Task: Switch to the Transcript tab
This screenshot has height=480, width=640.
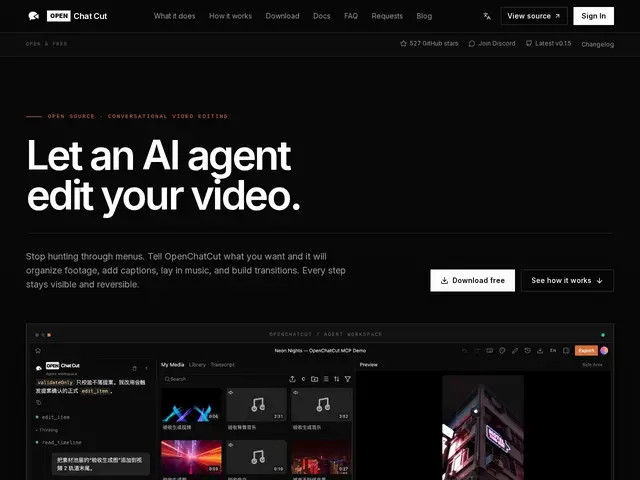Action: pos(223,364)
